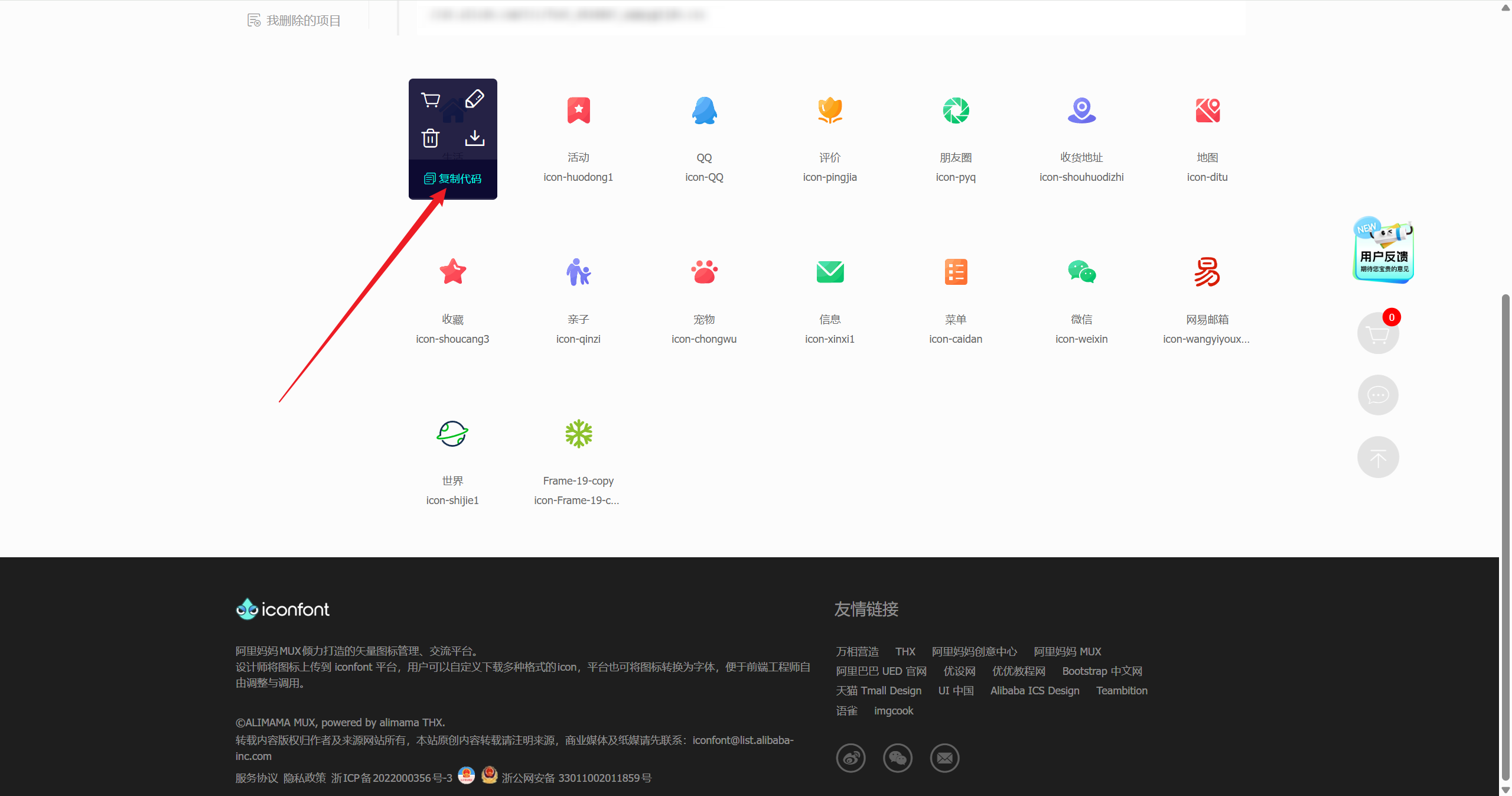Open the 隐私政策 privacy policy link
The height and width of the screenshot is (796, 1512).
click(305, 778)
